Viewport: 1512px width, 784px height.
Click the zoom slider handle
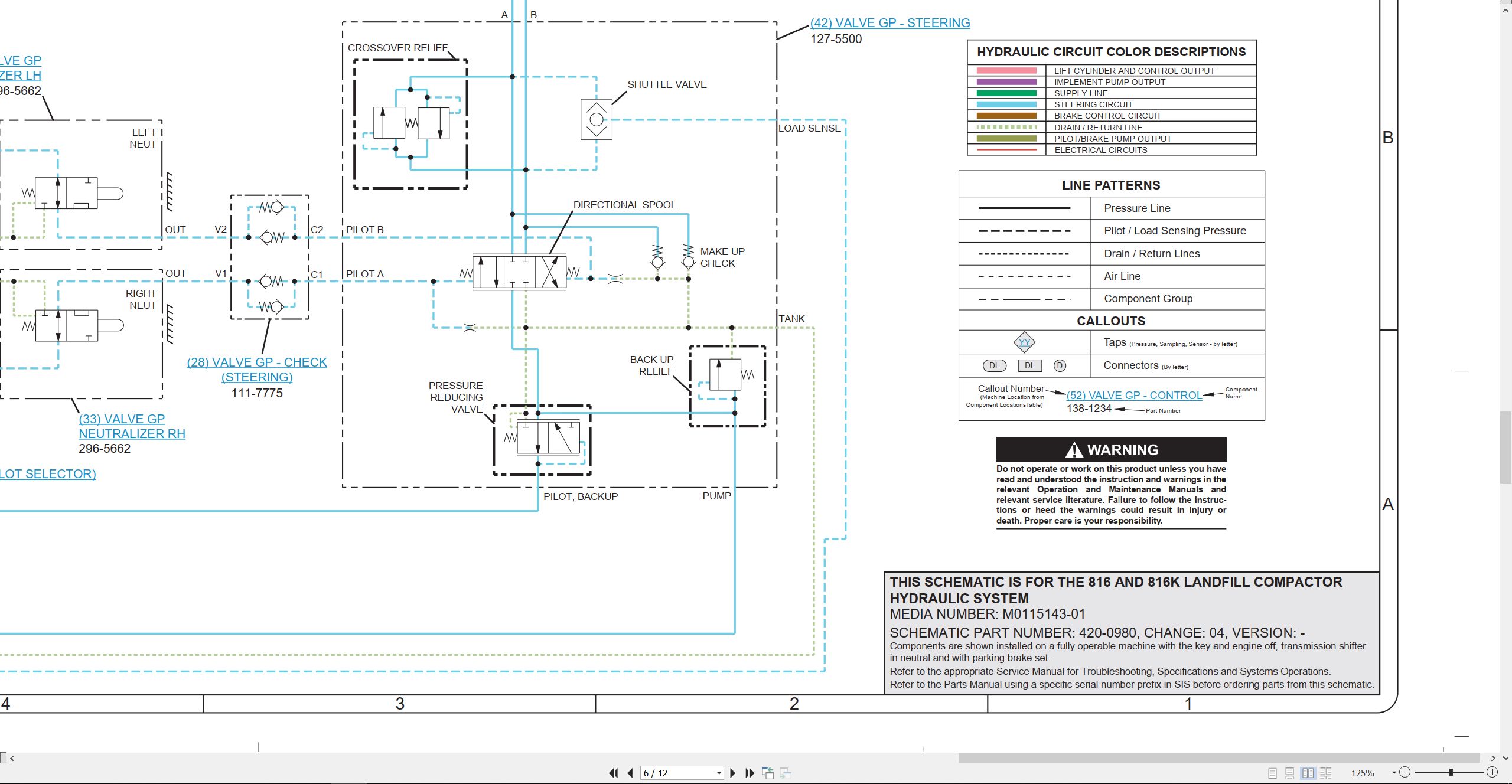click(x=1451, y=772)
